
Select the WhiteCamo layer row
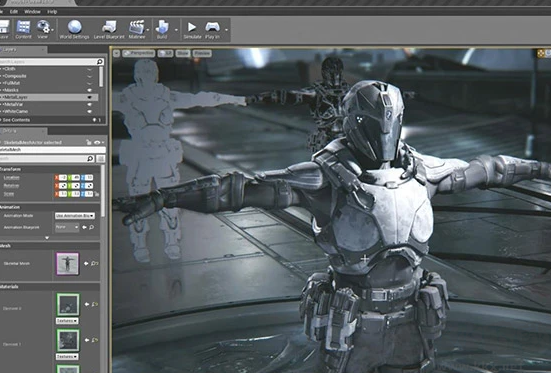[49, 111]
